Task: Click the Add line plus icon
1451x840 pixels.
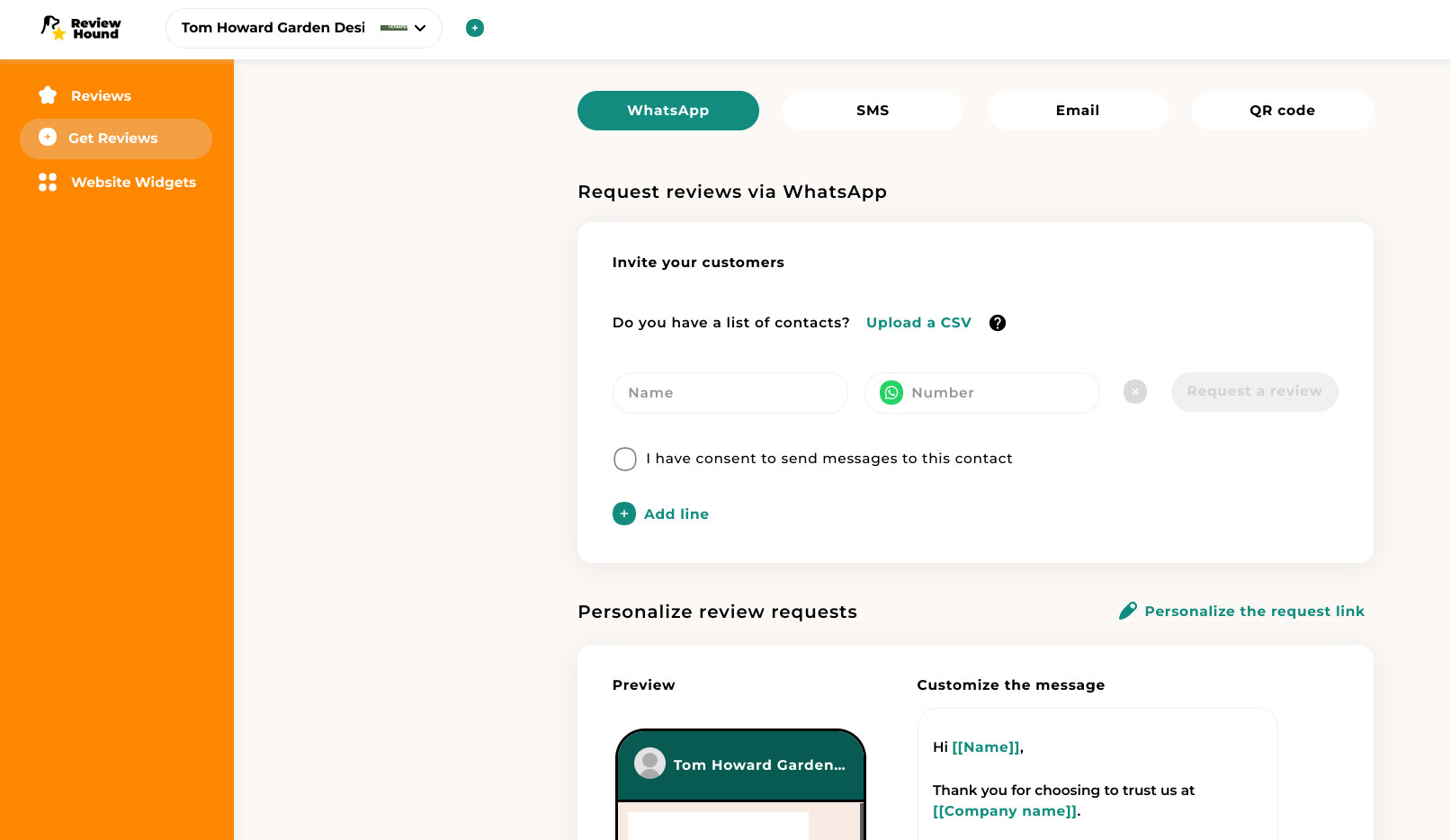Action: (624, 514)
